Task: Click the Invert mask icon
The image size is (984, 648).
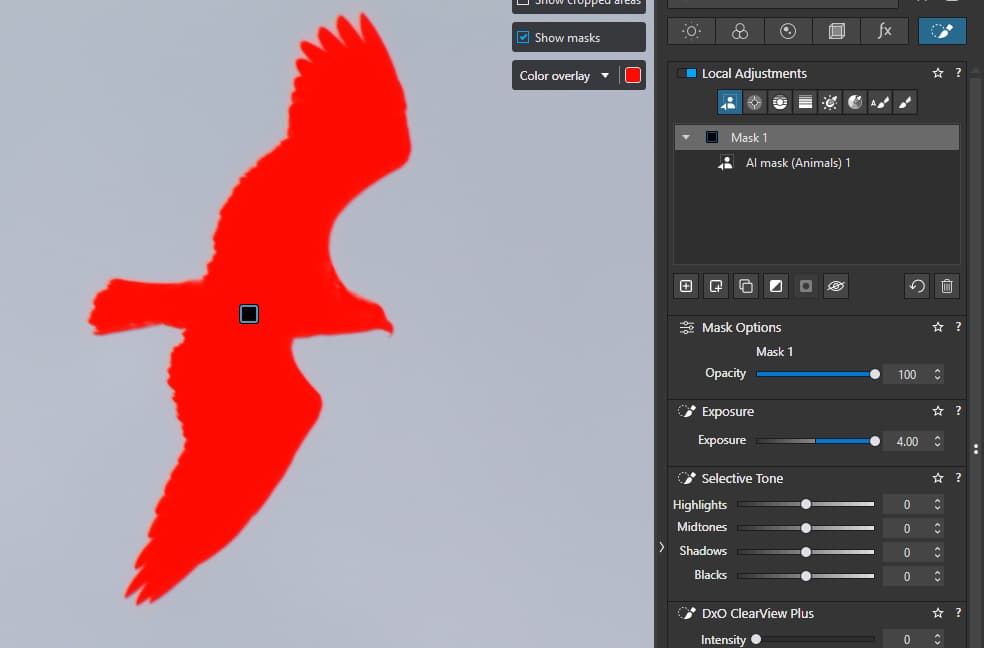Action: (775, 286)
